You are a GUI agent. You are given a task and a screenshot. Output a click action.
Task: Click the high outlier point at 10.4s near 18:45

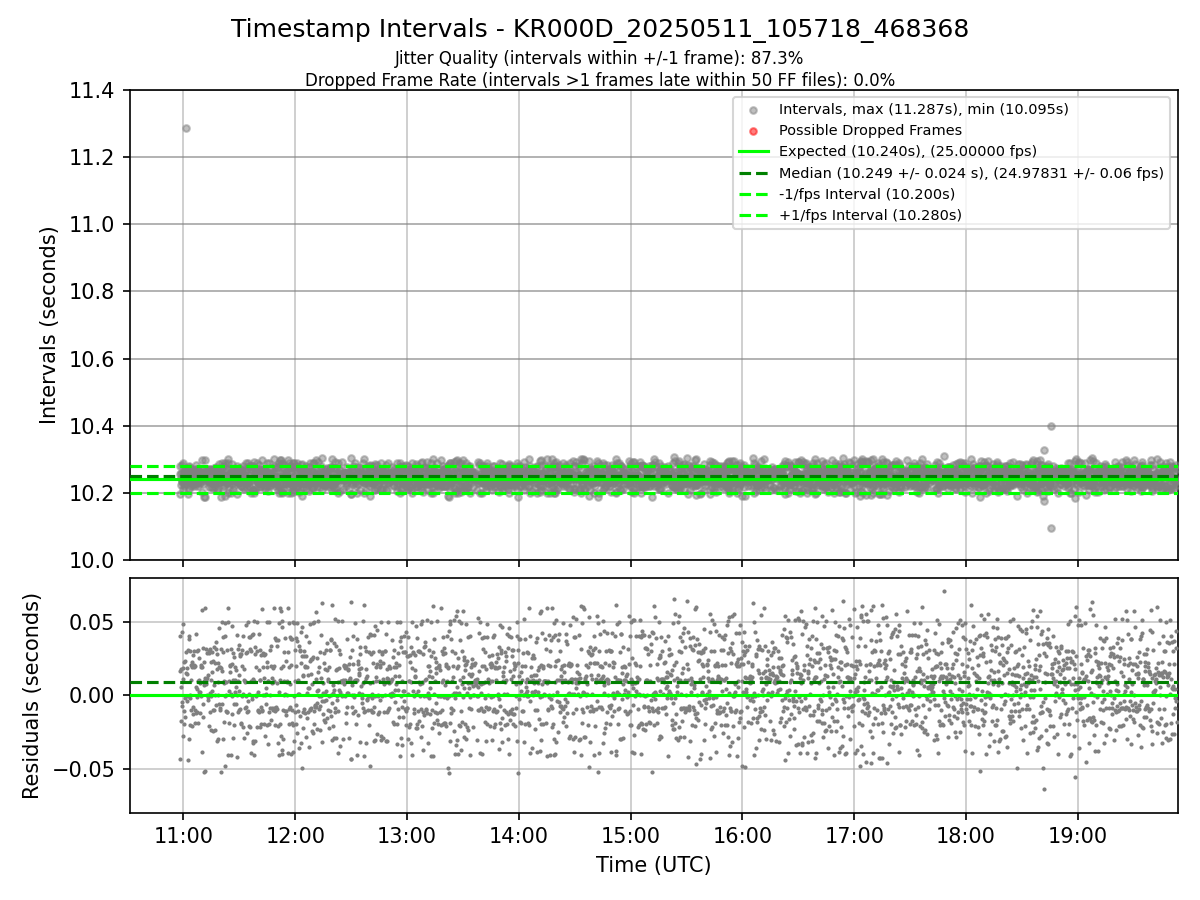tap(1051, 426)
